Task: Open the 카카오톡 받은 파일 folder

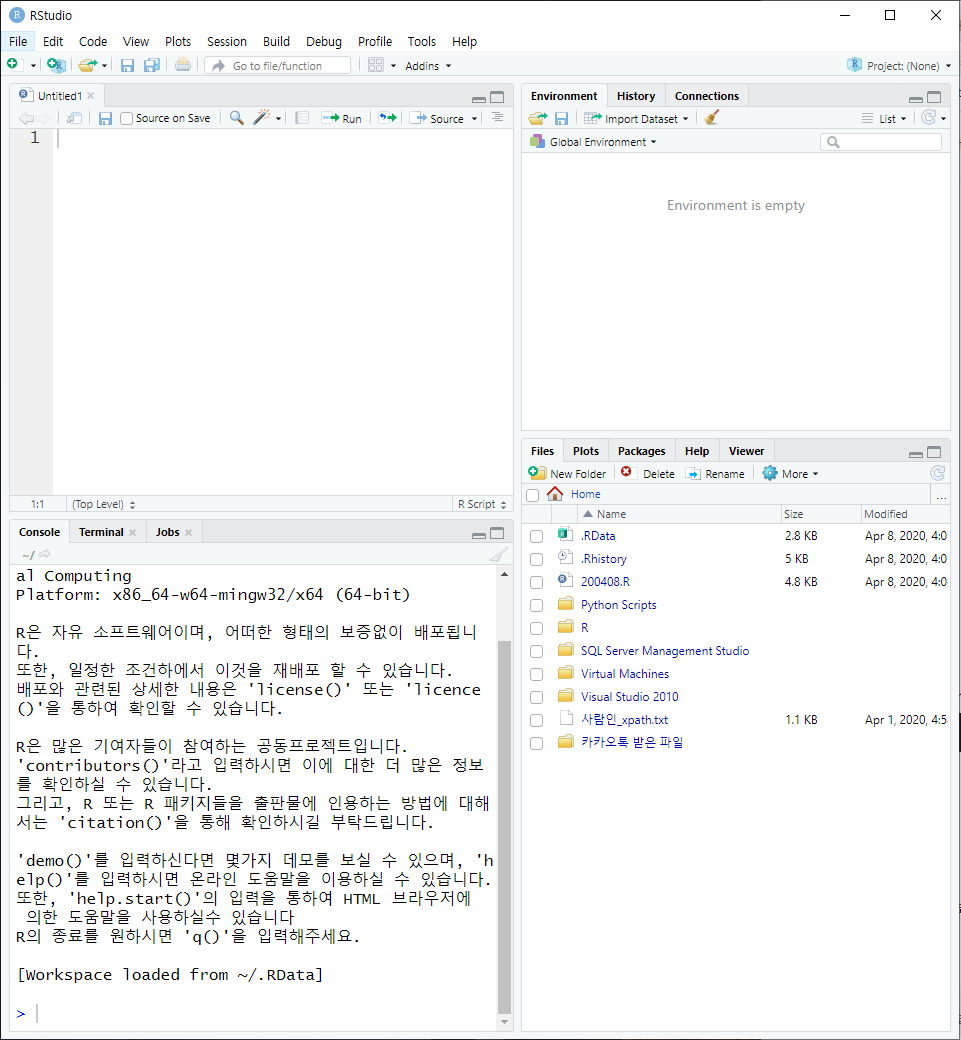Action: coord(631,742)
